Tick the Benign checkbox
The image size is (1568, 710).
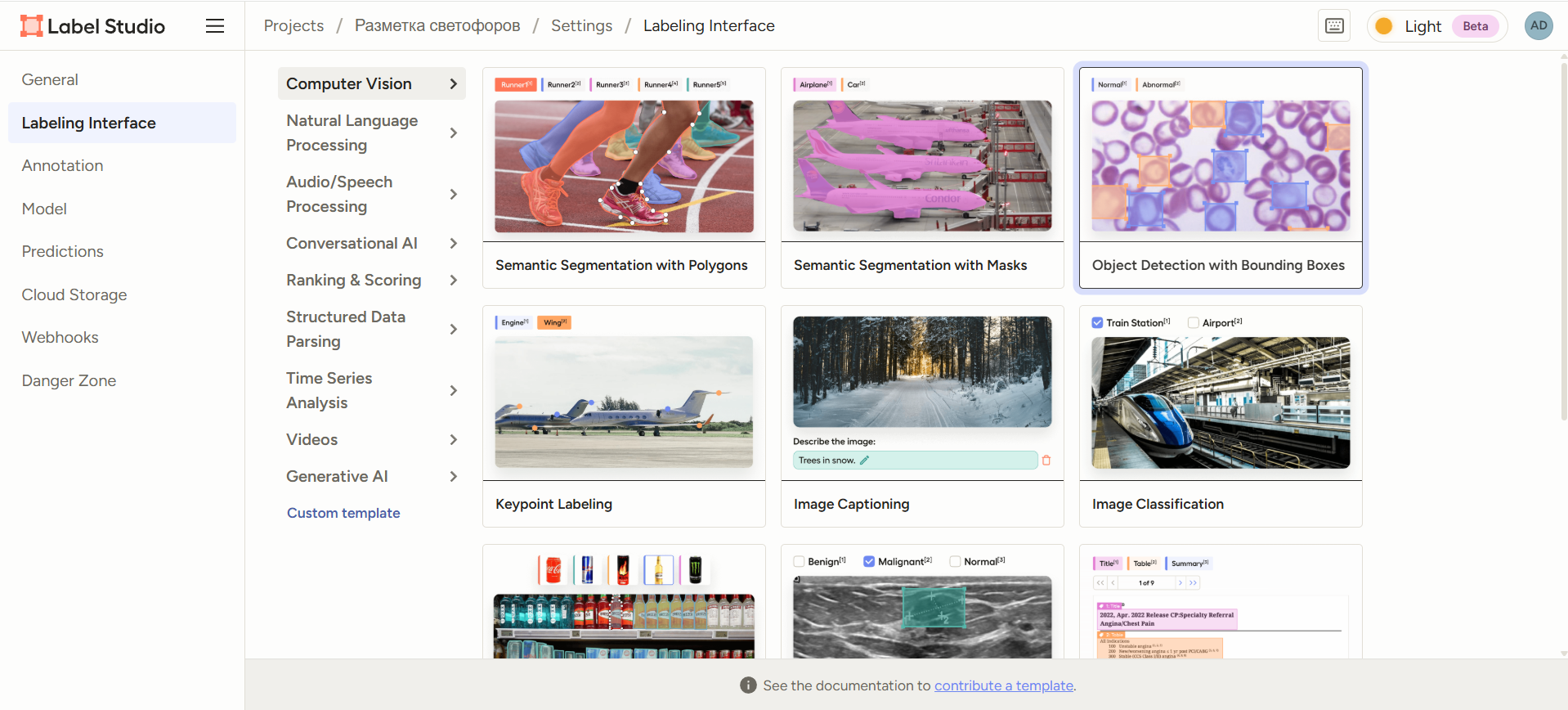[x=800, y=562]
